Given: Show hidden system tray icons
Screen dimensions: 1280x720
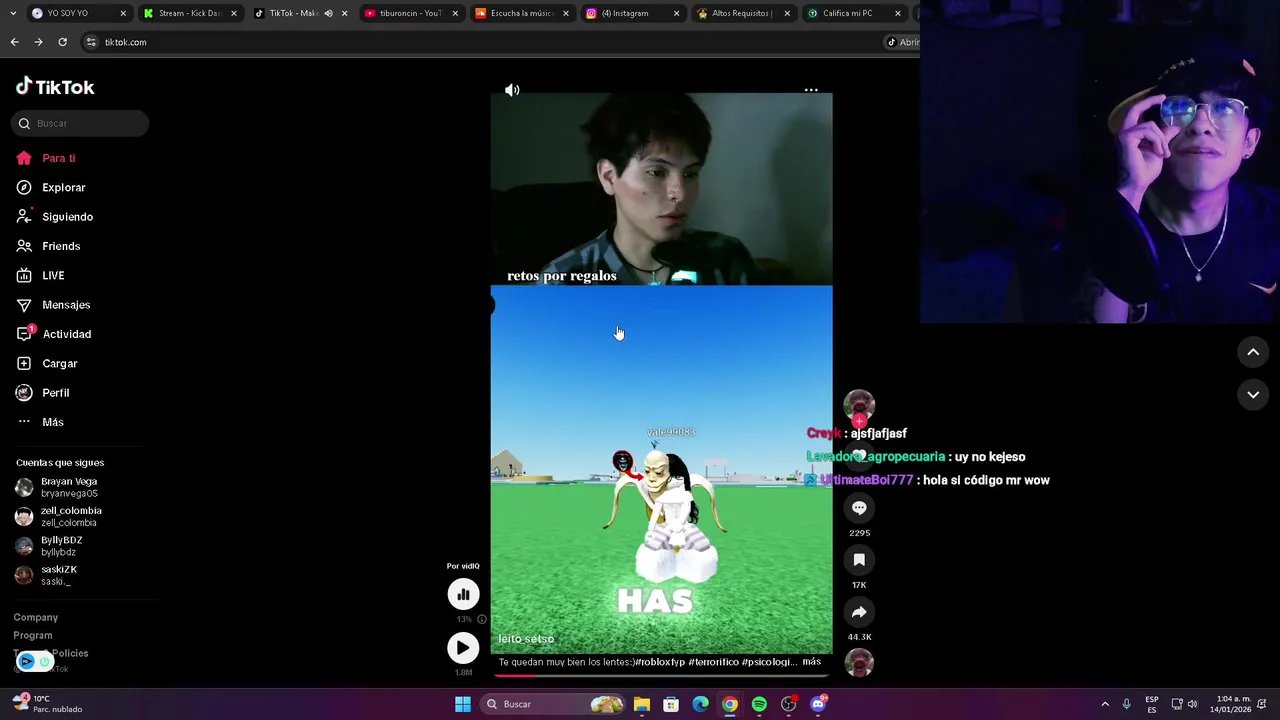Looking at the screenshot, I should point(1105,704).
